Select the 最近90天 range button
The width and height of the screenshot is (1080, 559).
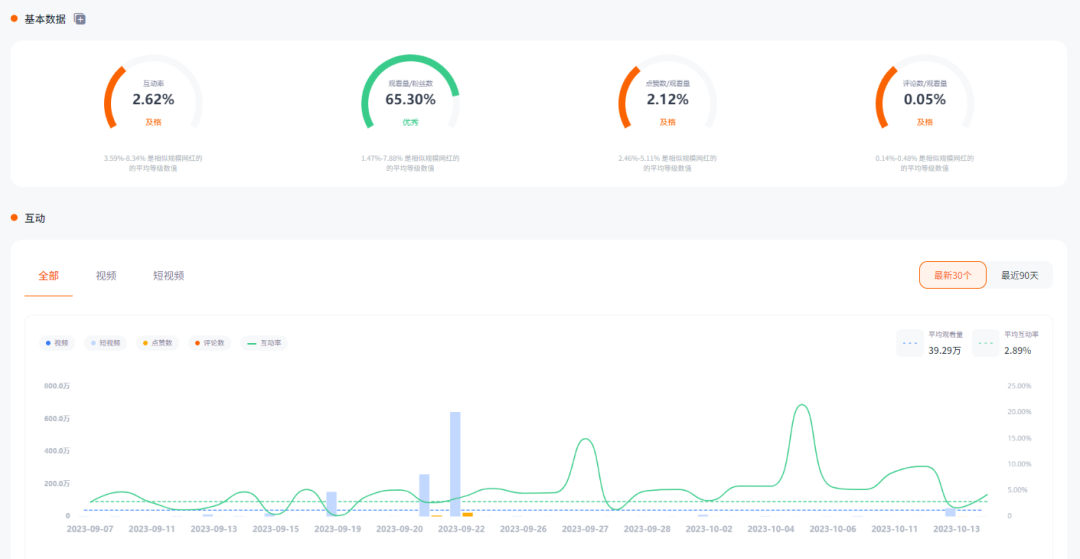[1019, 275]
